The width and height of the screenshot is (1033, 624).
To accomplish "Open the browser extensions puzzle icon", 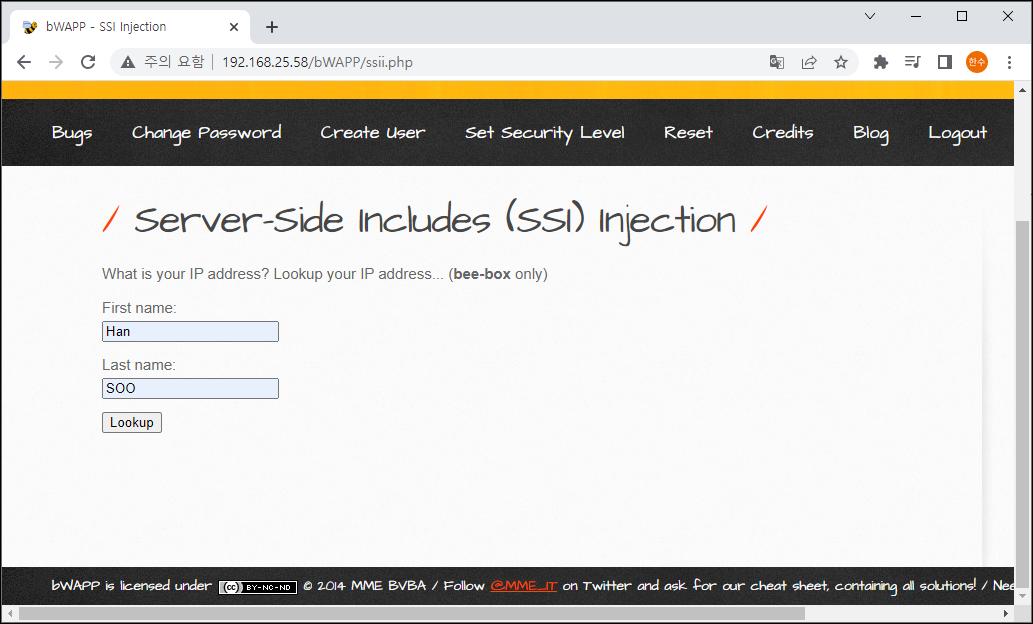I will 880,62.
